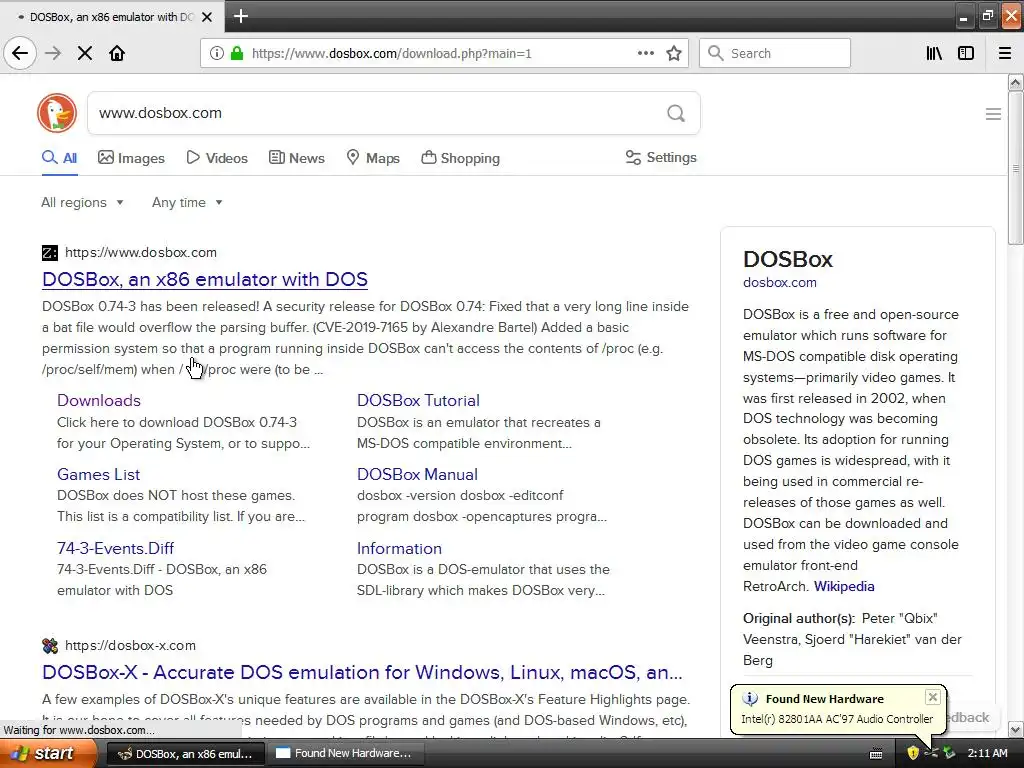1024x768 pixels.
Task: Open the DOSBox Manual sitelink
Action: click(x=417, y=475)
